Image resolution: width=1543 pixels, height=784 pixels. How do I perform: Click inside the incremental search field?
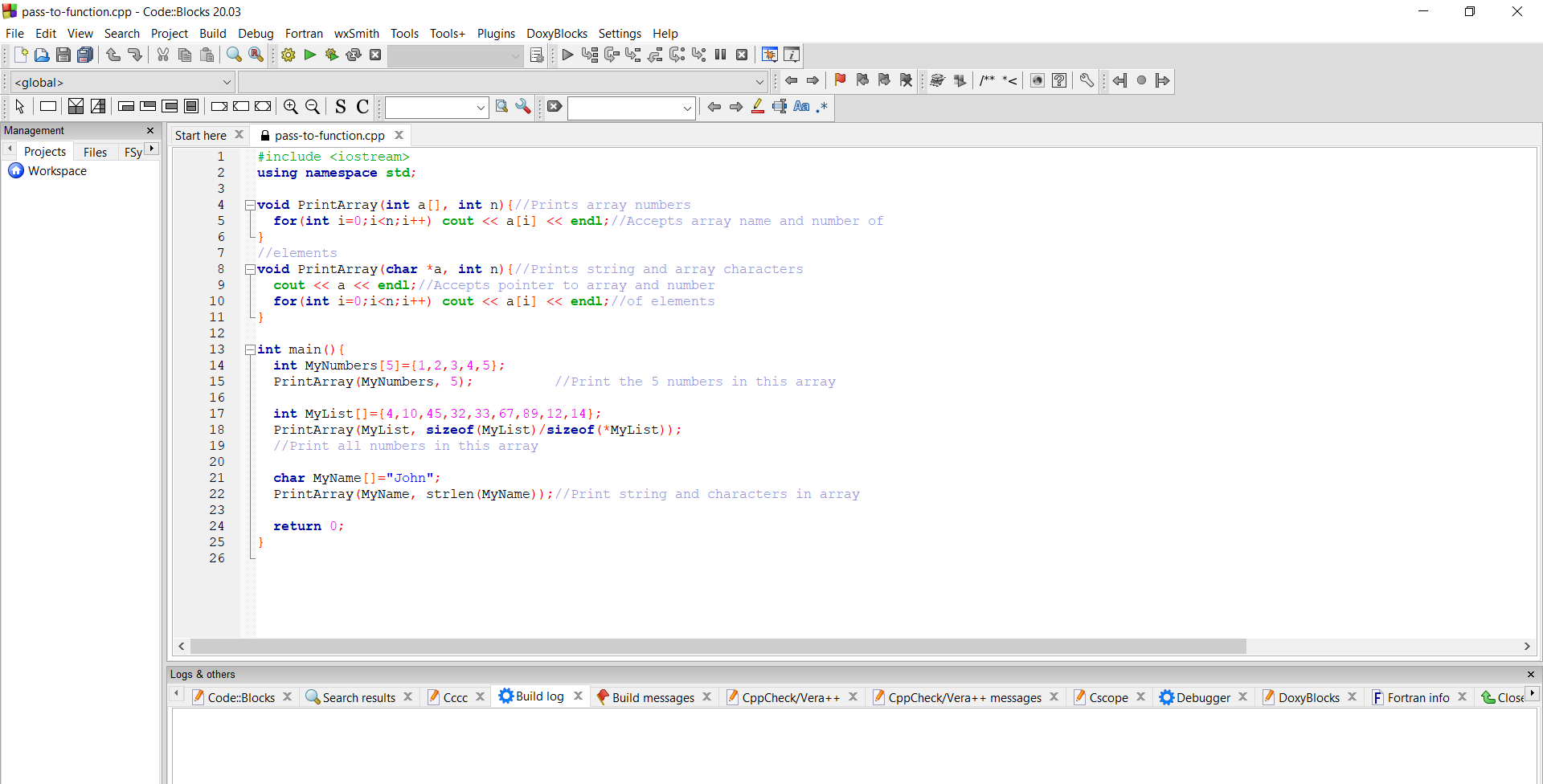631,108
